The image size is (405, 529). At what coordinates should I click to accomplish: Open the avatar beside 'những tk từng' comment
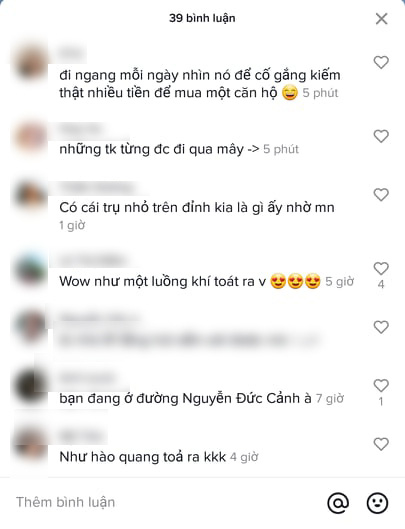[x=31, y=137]
